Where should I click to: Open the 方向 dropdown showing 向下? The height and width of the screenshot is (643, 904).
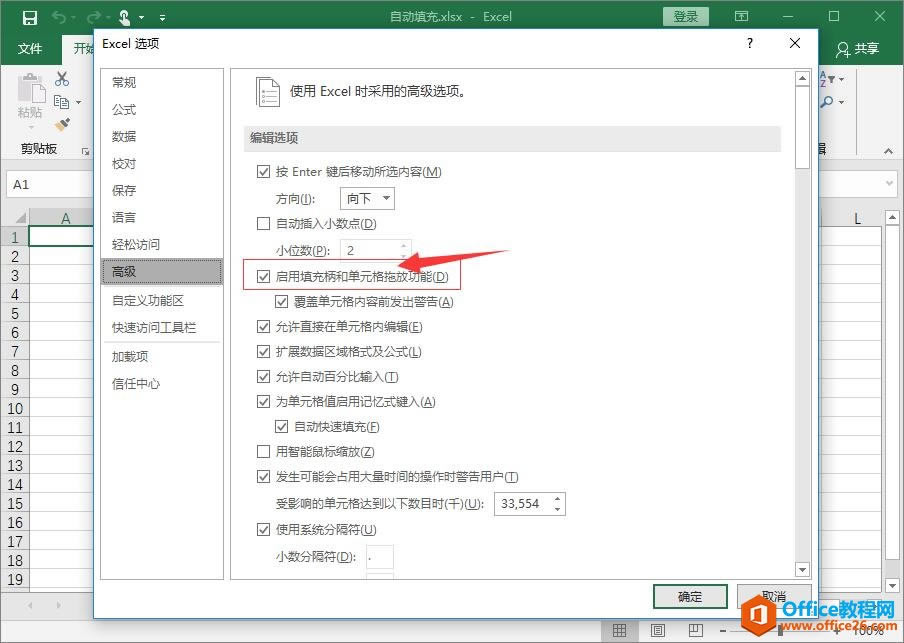pos(388,198)
